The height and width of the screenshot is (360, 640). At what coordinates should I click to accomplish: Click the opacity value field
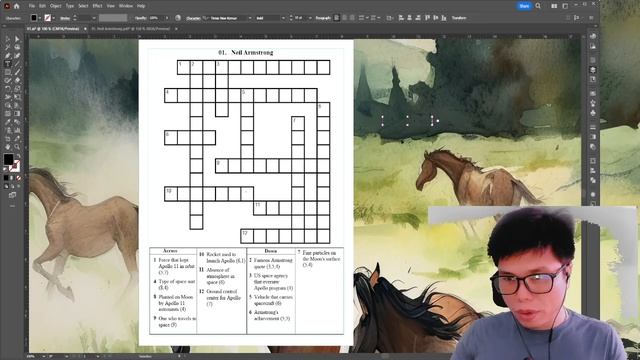(x=156, y=18)
